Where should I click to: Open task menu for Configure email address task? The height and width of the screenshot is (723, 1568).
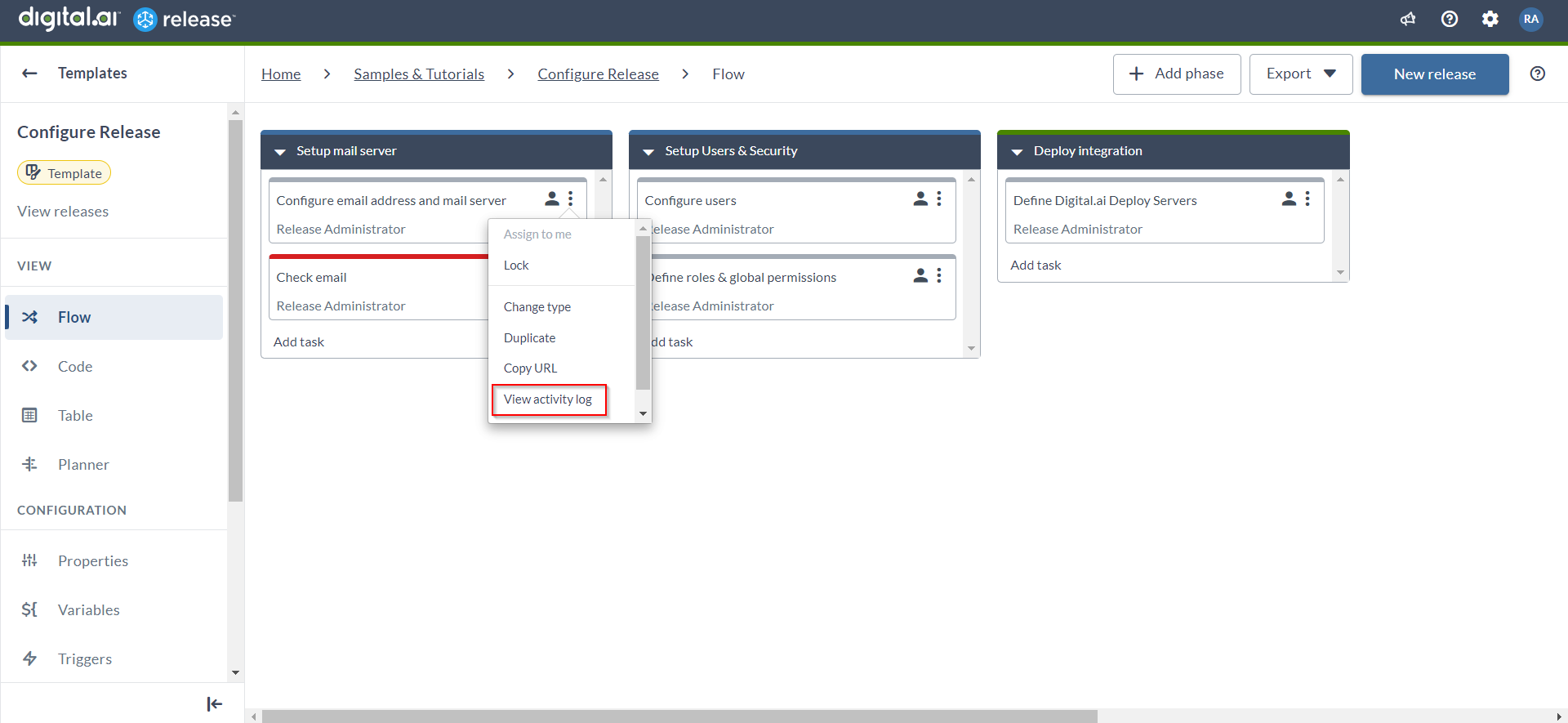(571, 199)
